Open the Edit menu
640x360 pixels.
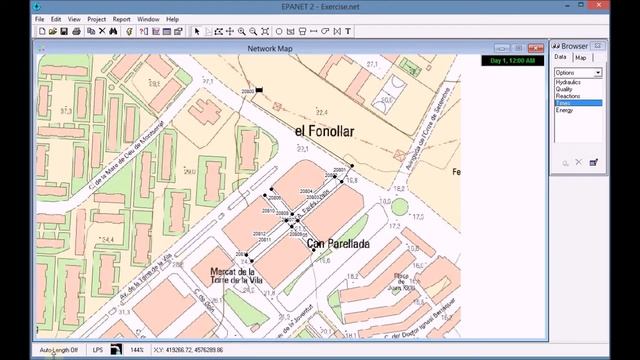click(x=56, y=19)
